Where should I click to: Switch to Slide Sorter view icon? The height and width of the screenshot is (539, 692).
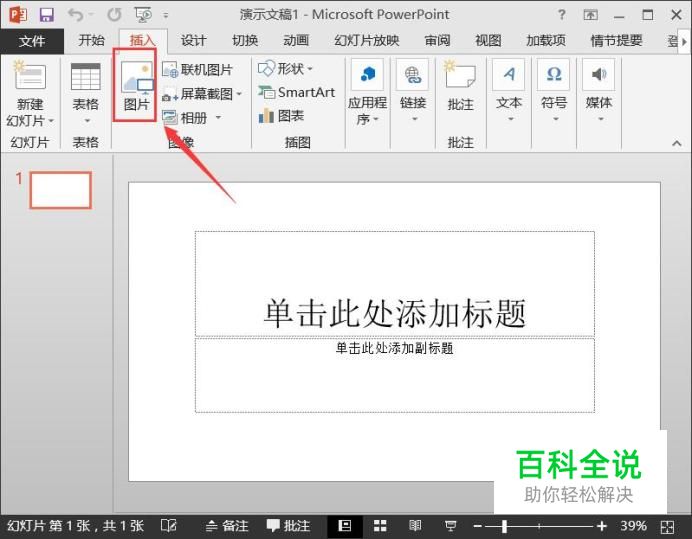[x=380, y=526]
